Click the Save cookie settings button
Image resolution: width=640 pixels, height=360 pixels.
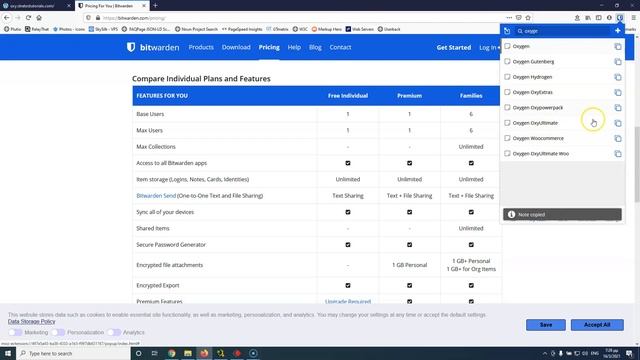coord(546,325)
